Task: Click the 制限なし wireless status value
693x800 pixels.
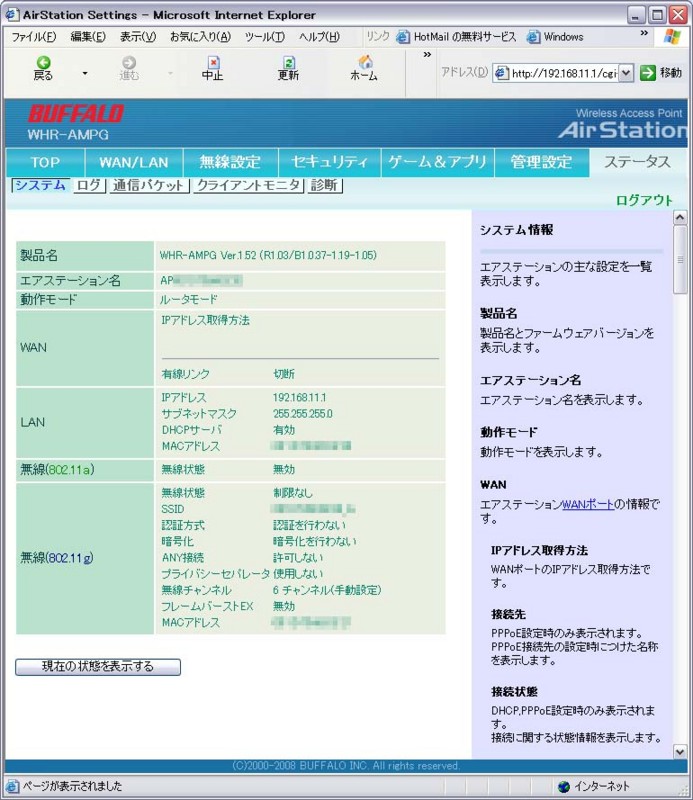Action: pos(293,493)
